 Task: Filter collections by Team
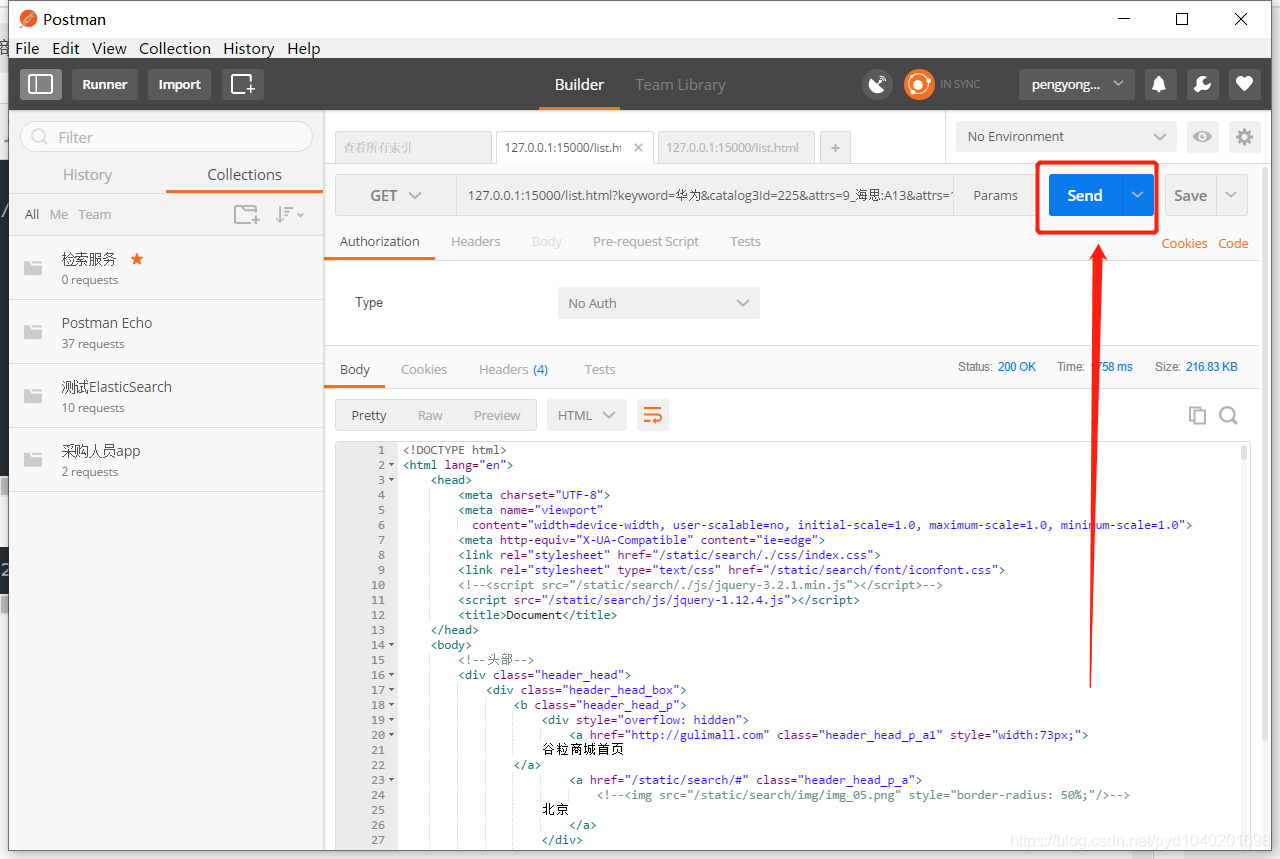(95, 214)
